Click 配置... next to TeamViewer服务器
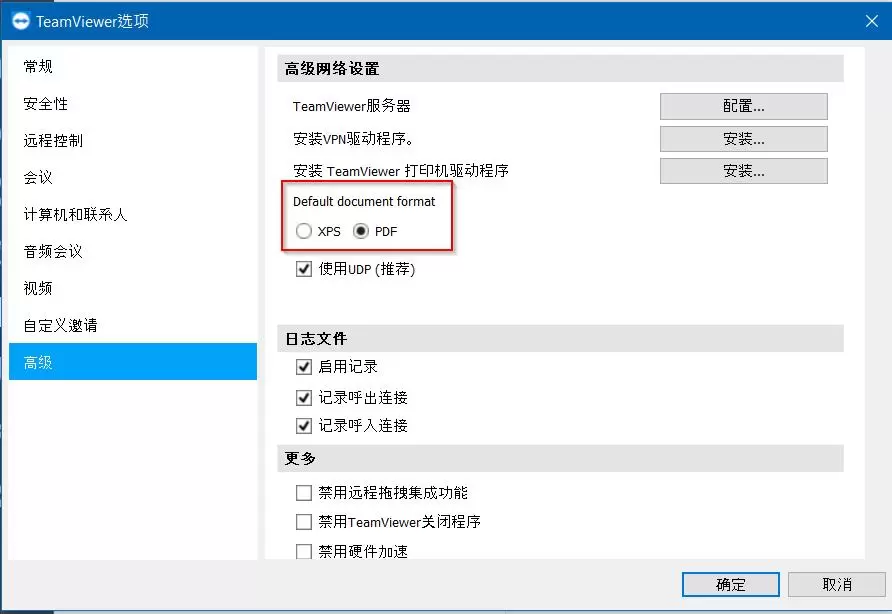The image size is (892, 614). click(743, 106)
